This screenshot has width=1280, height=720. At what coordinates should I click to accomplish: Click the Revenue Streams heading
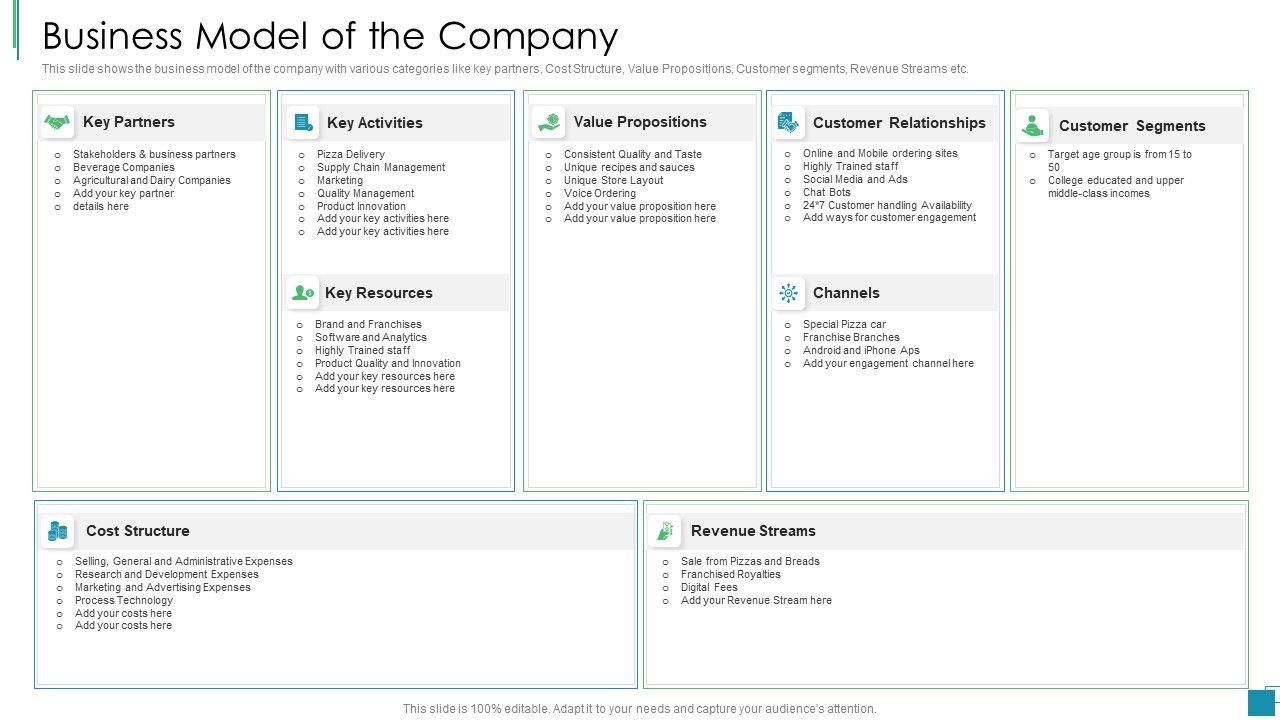pyautogui.click(x=753, y=531)
